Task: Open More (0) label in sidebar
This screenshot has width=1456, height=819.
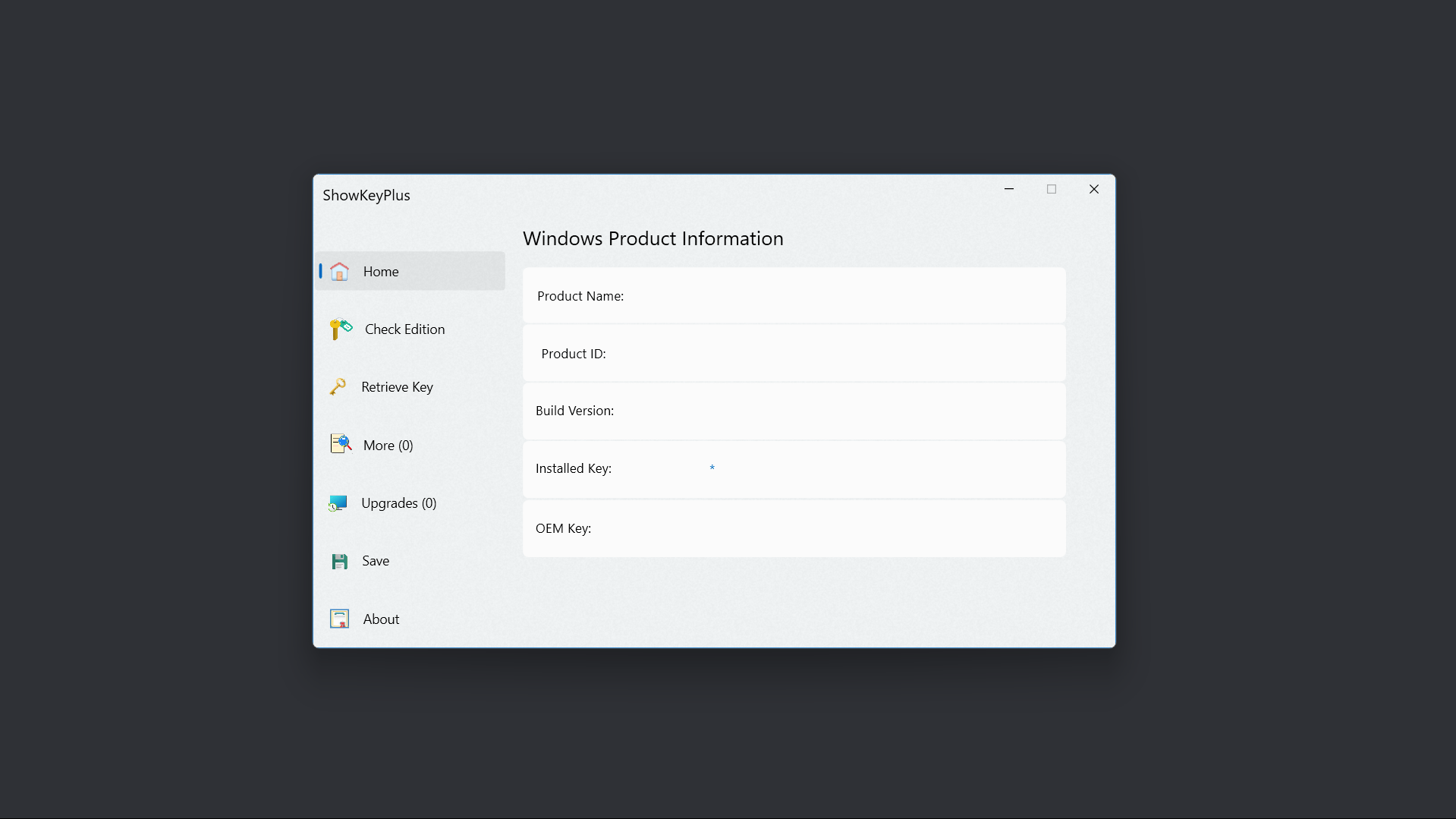Action: (x=388, y=446)
